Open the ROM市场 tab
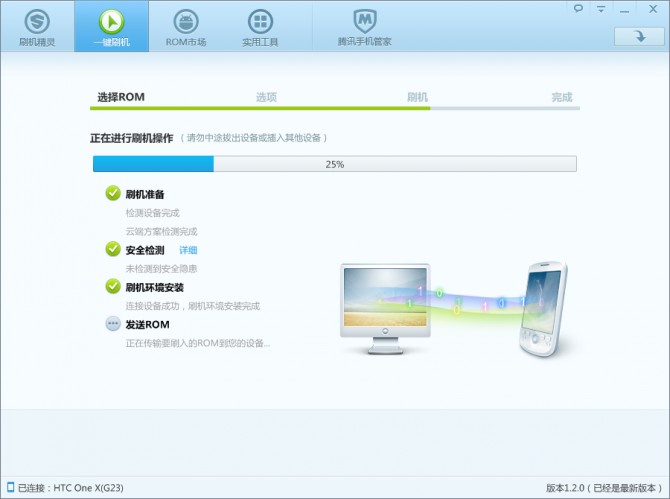This screenshot has height=499, width=670. tap(186, 26)
